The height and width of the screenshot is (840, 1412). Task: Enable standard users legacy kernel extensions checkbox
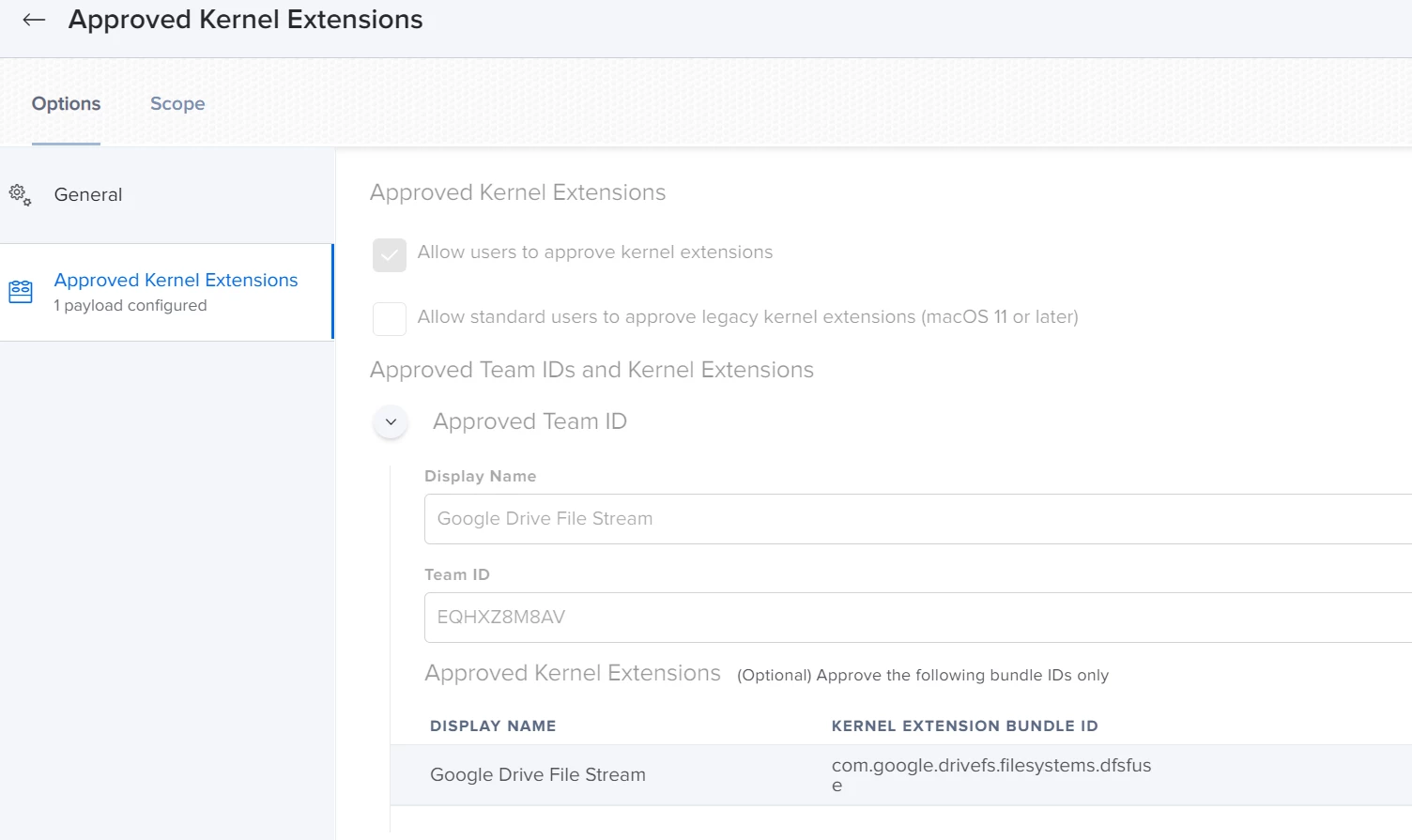point(390,319)
